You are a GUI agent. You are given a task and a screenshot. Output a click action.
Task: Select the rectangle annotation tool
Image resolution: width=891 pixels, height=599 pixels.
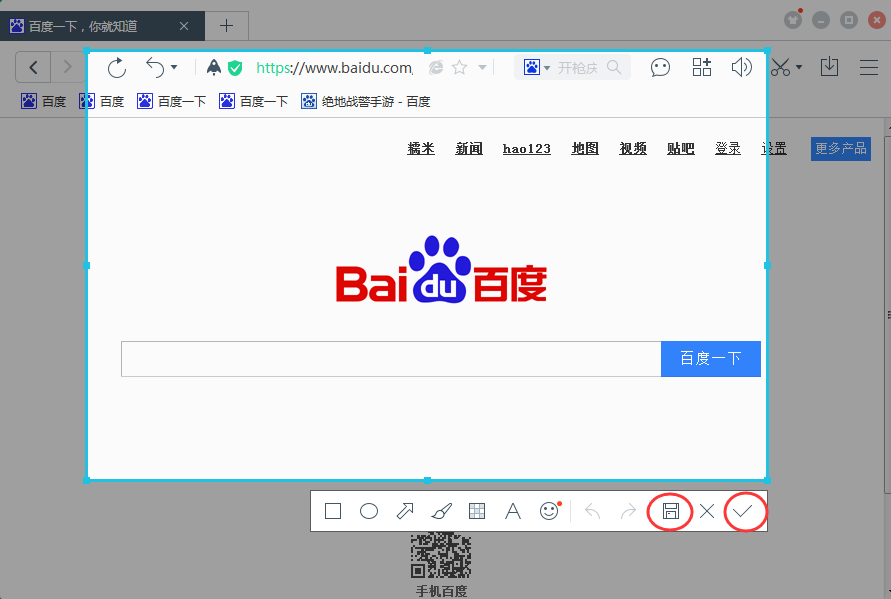click(333, 511)
